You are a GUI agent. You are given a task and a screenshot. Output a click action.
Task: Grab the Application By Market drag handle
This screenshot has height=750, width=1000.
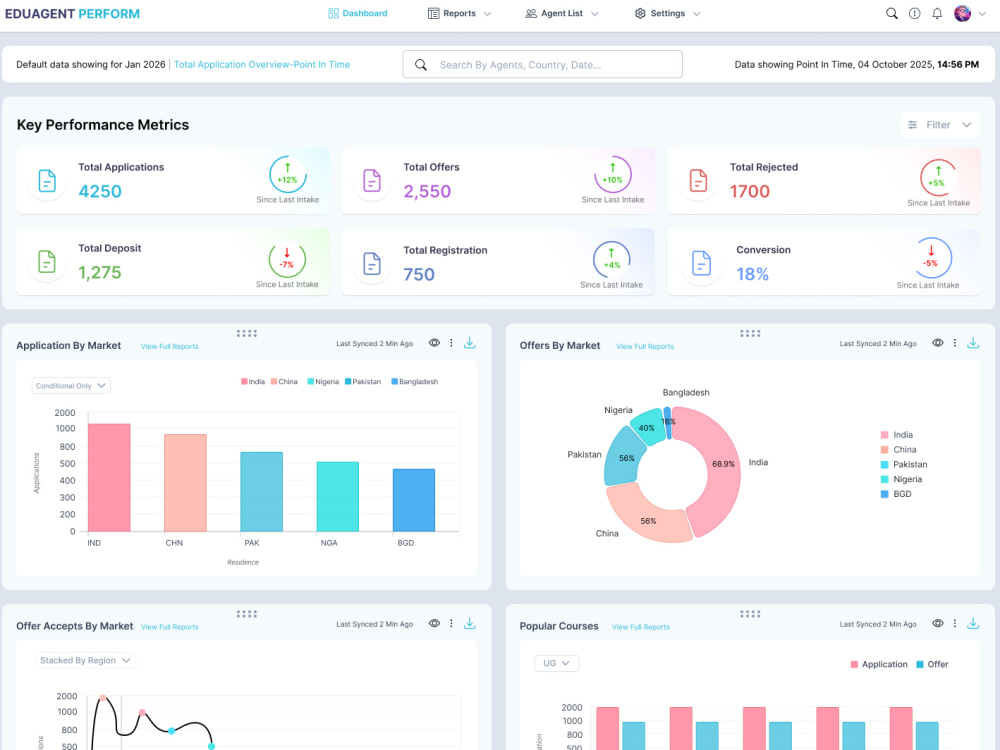247,334
